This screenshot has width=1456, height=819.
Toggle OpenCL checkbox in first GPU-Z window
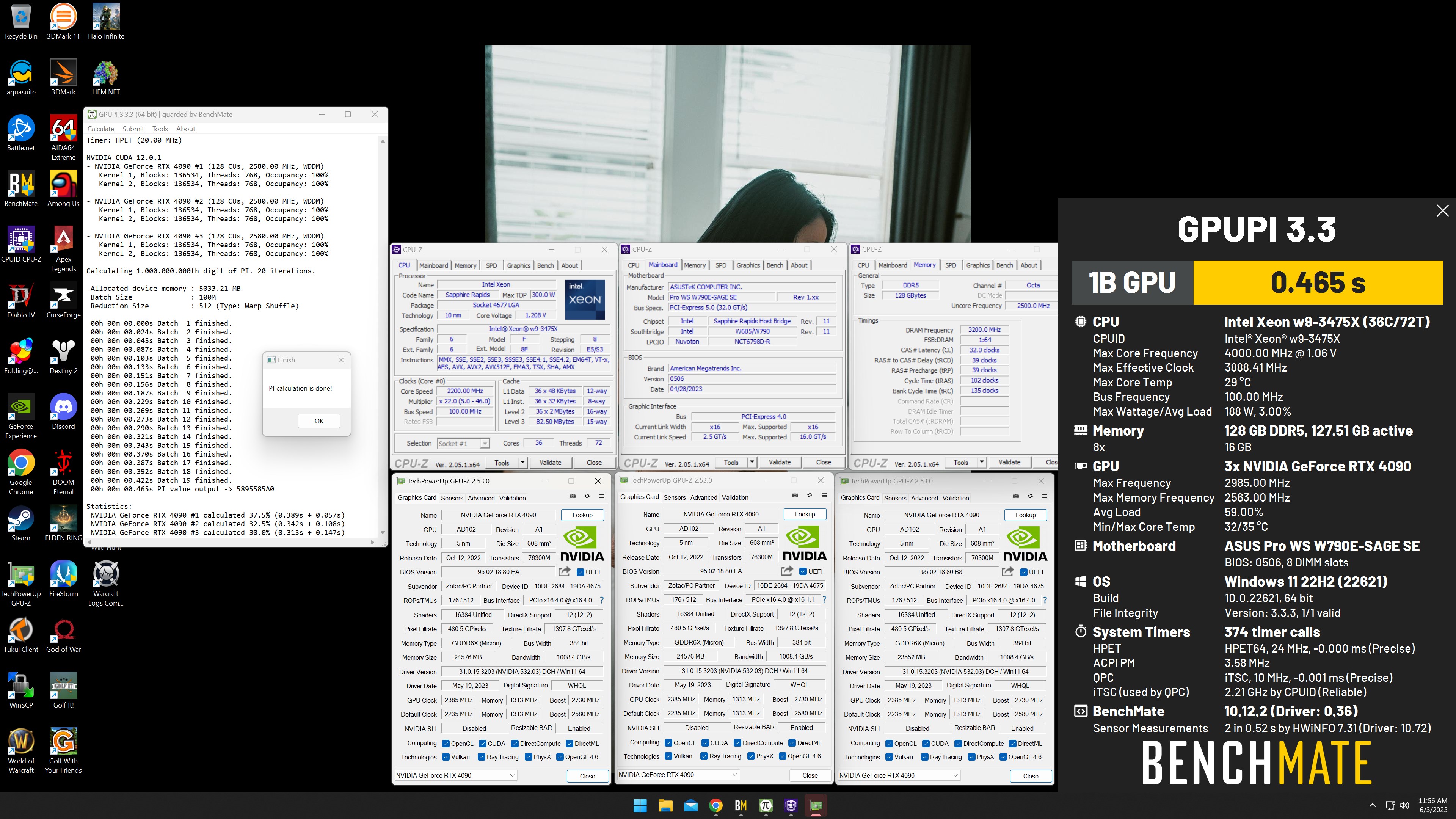point(446,744)
